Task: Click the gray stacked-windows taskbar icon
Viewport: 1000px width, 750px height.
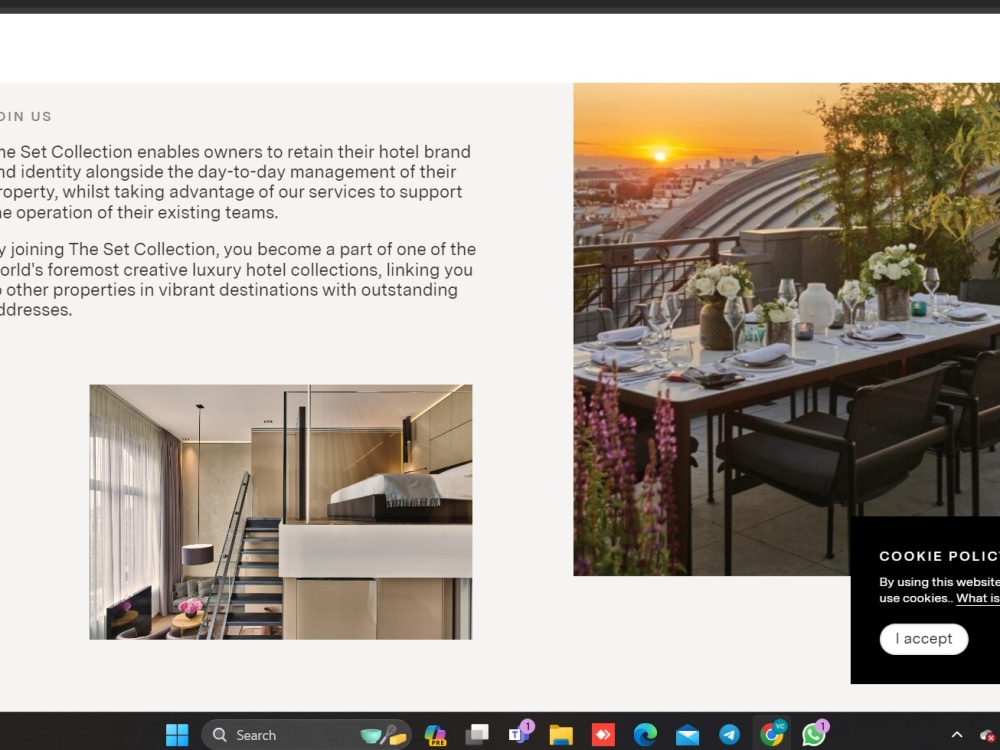Action: (477, 734)
